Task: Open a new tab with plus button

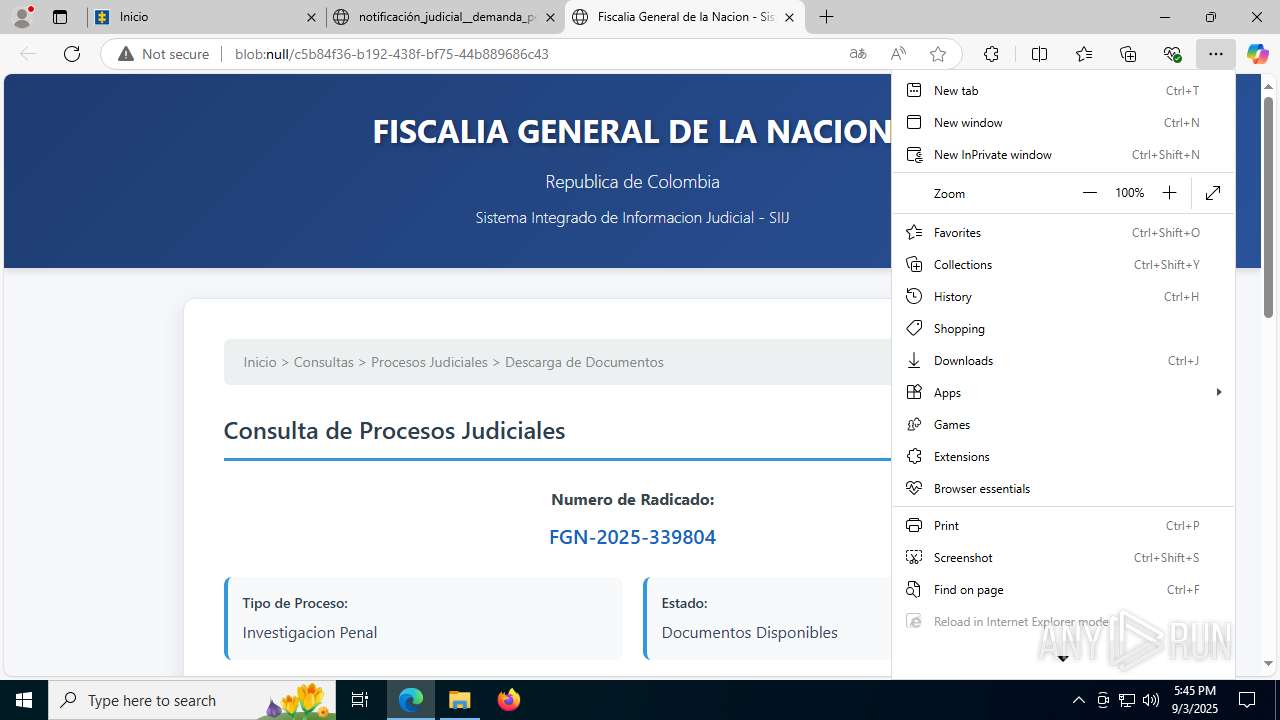Action: coord(826,17)
